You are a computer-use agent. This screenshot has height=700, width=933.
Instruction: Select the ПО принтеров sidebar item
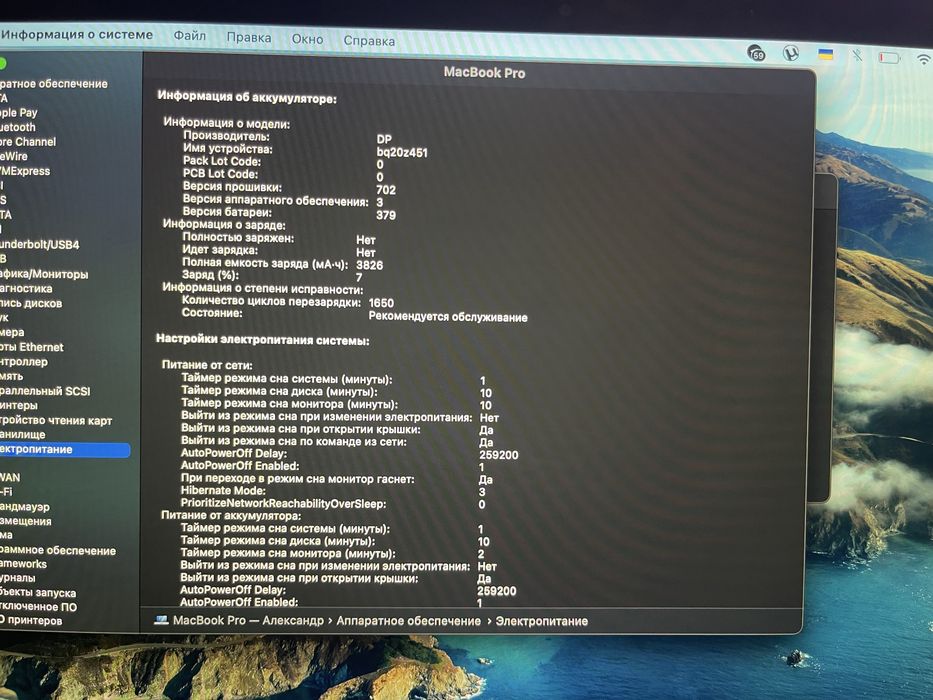(31, 620)
